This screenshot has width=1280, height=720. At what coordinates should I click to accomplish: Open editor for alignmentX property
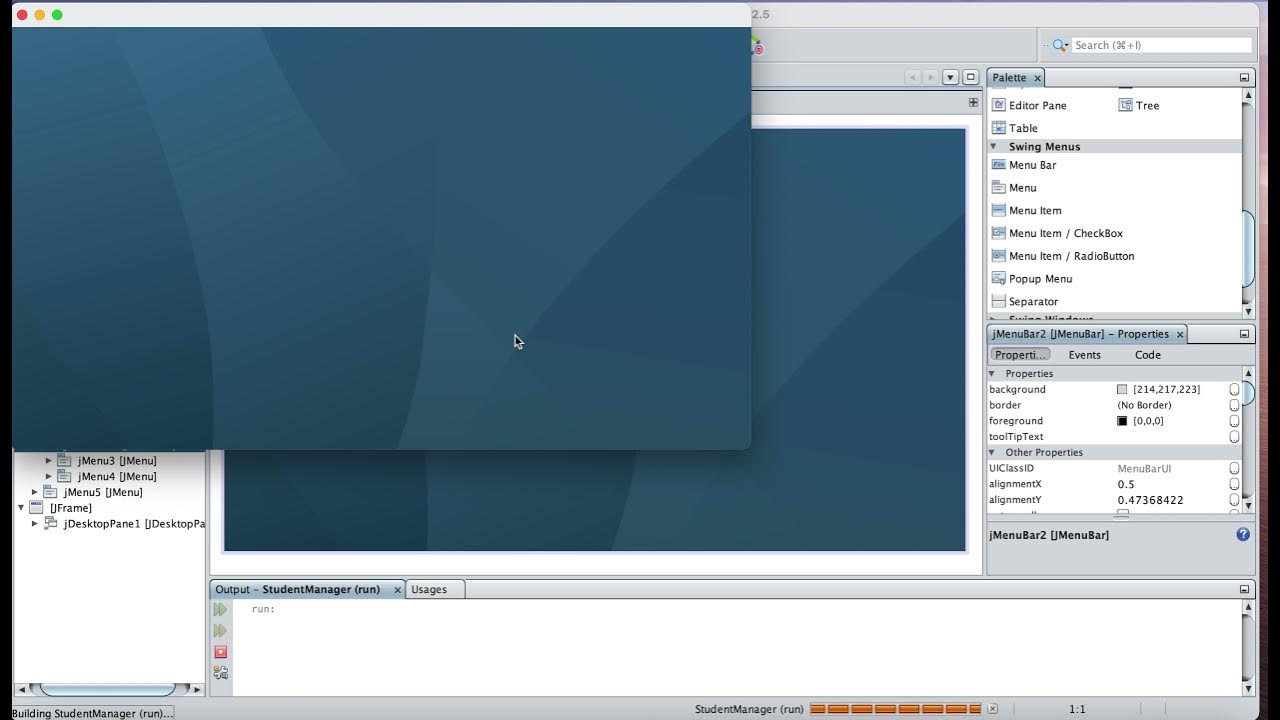point(1234,484)
